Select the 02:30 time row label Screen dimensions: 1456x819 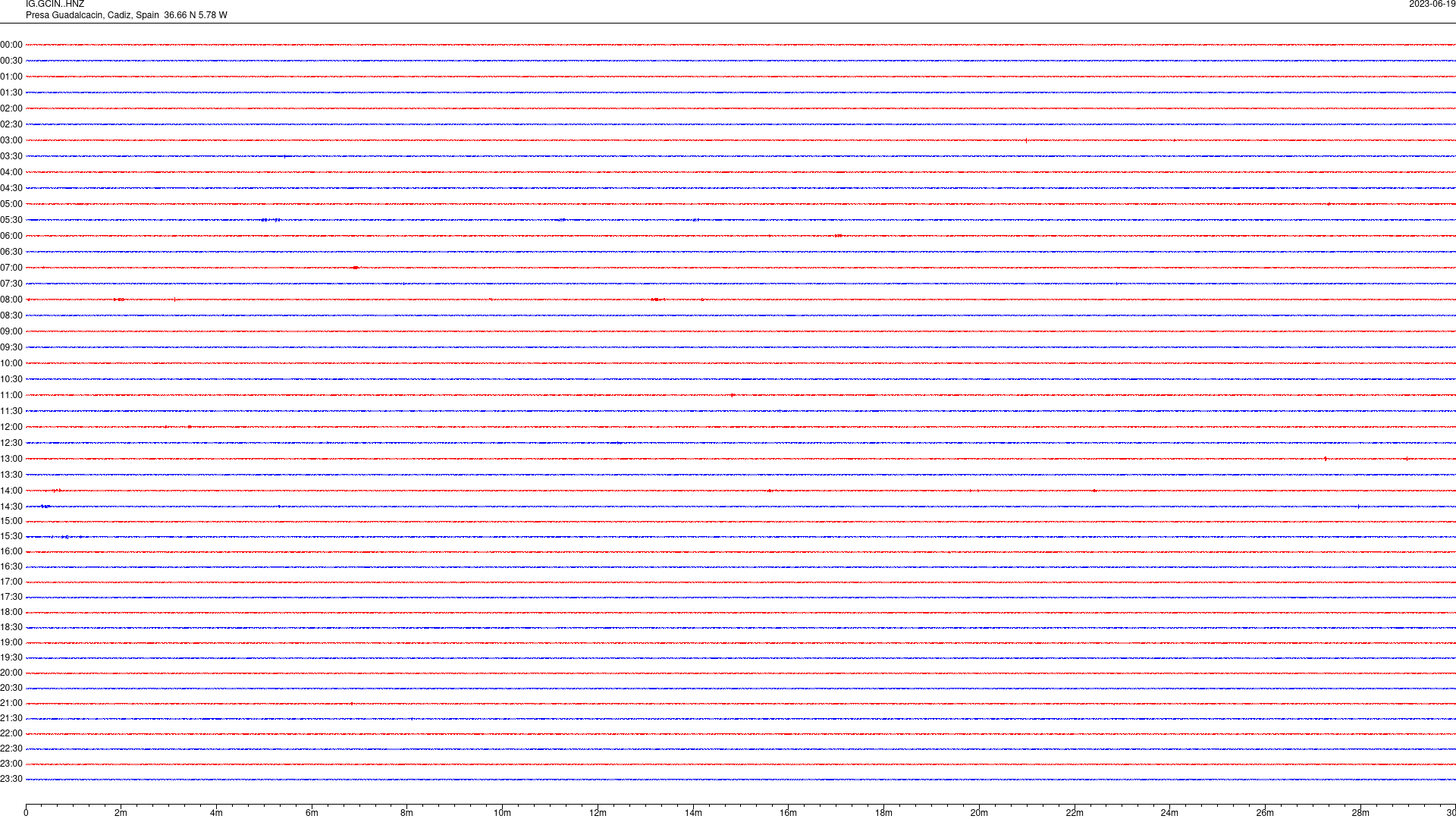tap(11, 124)
